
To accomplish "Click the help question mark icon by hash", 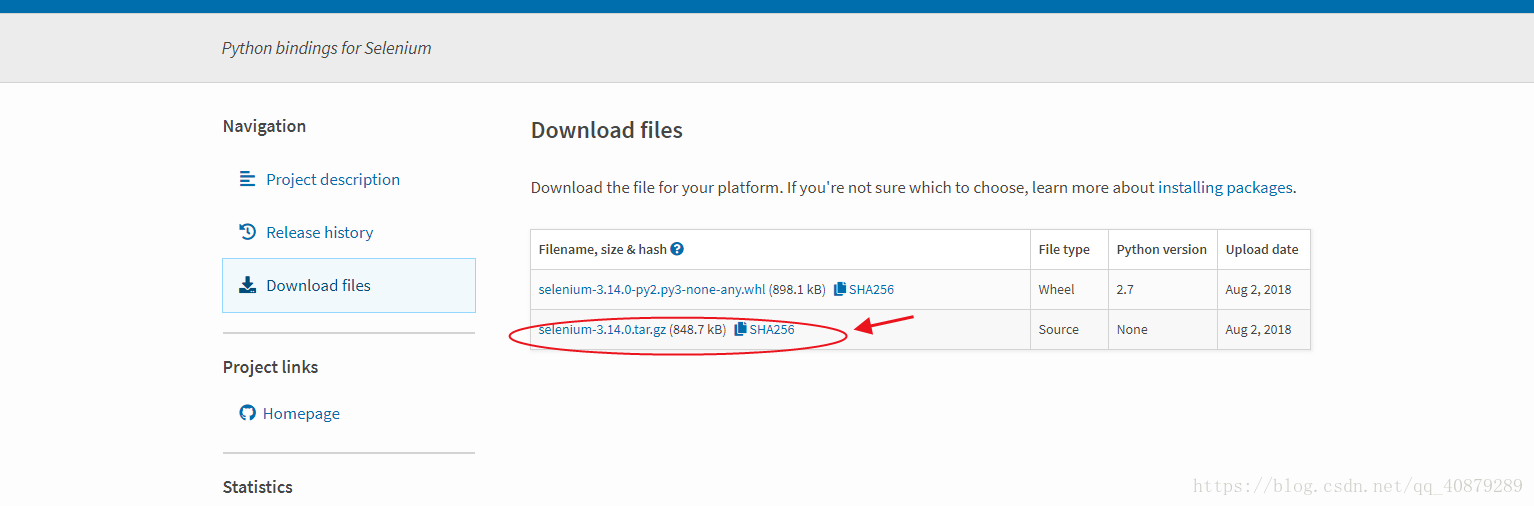I will pos(677,249).
